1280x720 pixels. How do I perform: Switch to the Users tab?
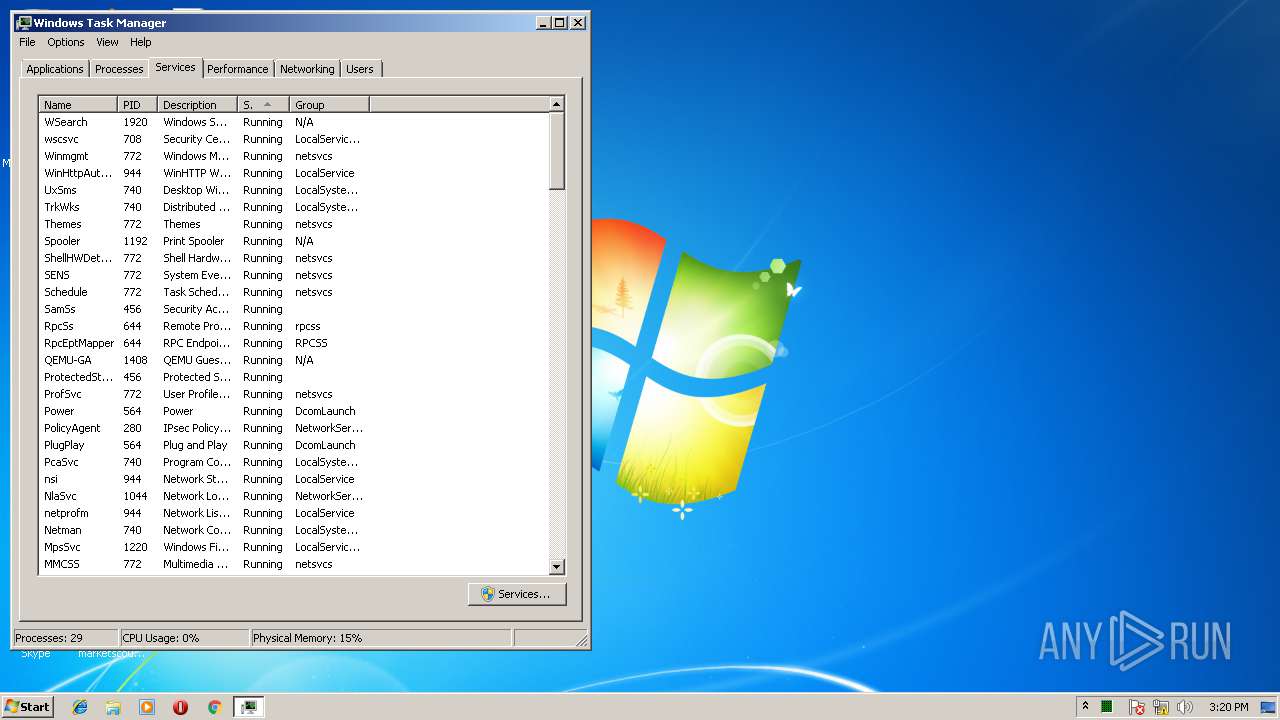point(360,69)
